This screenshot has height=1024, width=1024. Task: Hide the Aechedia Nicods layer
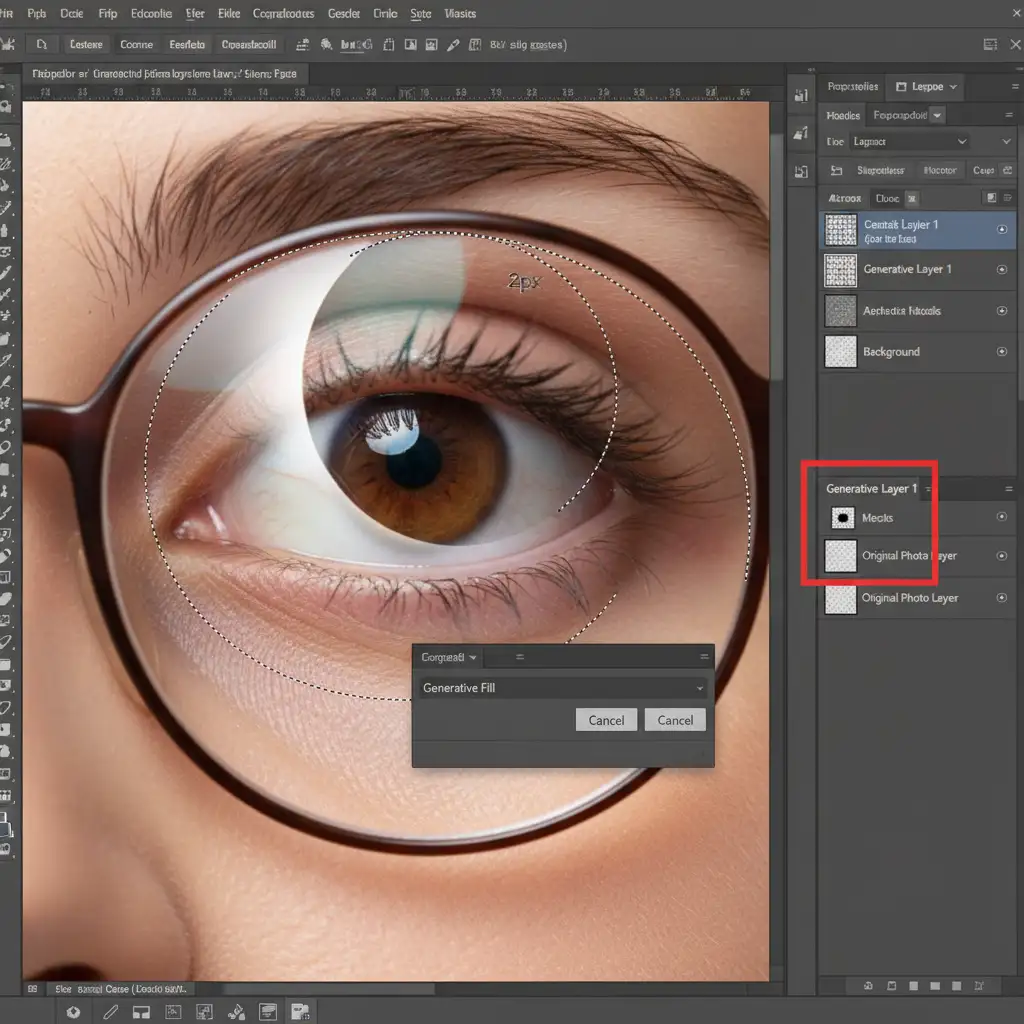tap(1002, 311)
